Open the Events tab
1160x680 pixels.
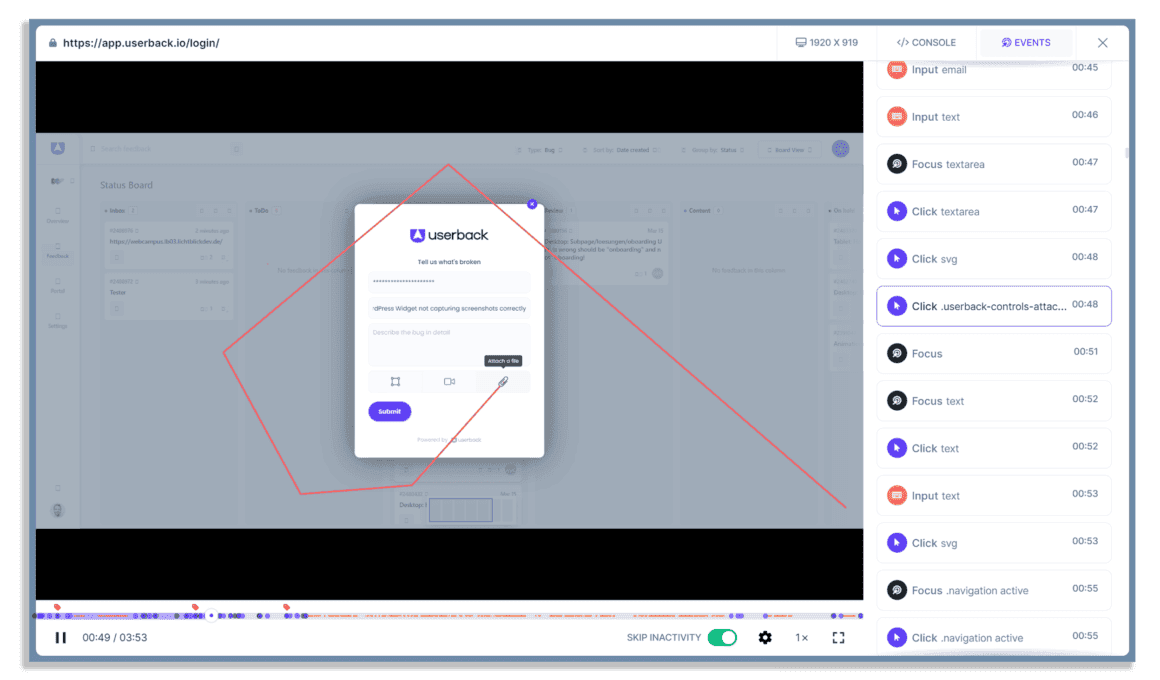[1026, 43]
